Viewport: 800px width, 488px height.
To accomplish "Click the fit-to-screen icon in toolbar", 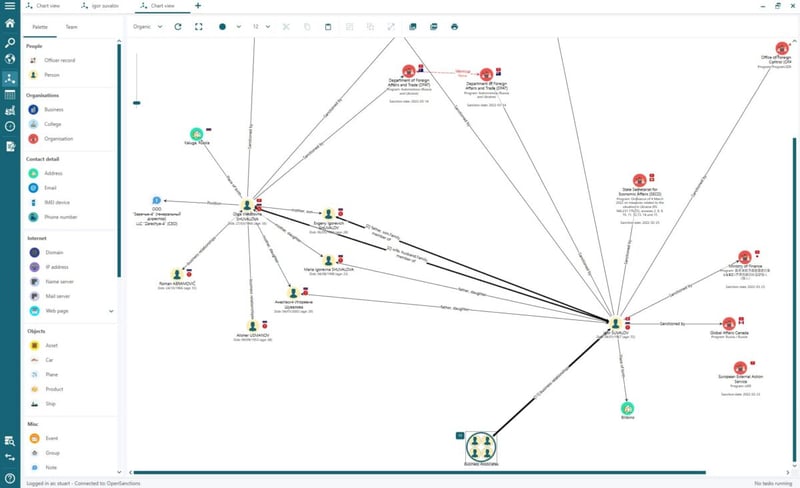I will (198, 27).
